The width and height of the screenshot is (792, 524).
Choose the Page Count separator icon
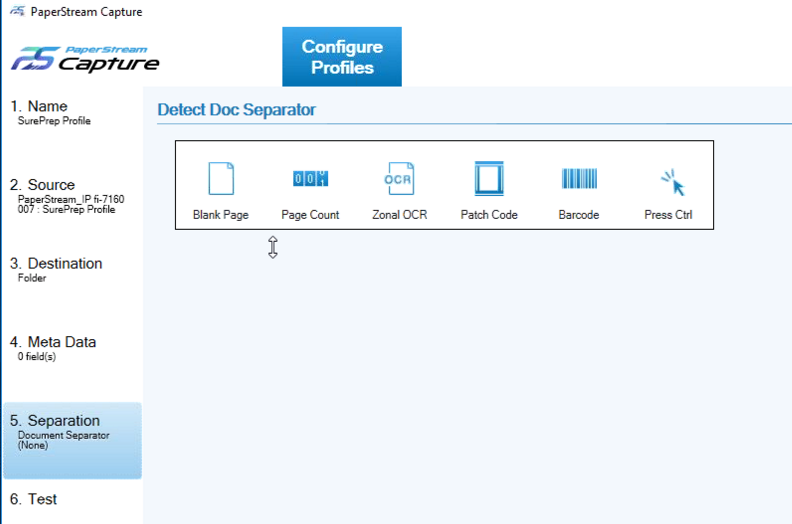pyautogui.click(x=310, y=179)
